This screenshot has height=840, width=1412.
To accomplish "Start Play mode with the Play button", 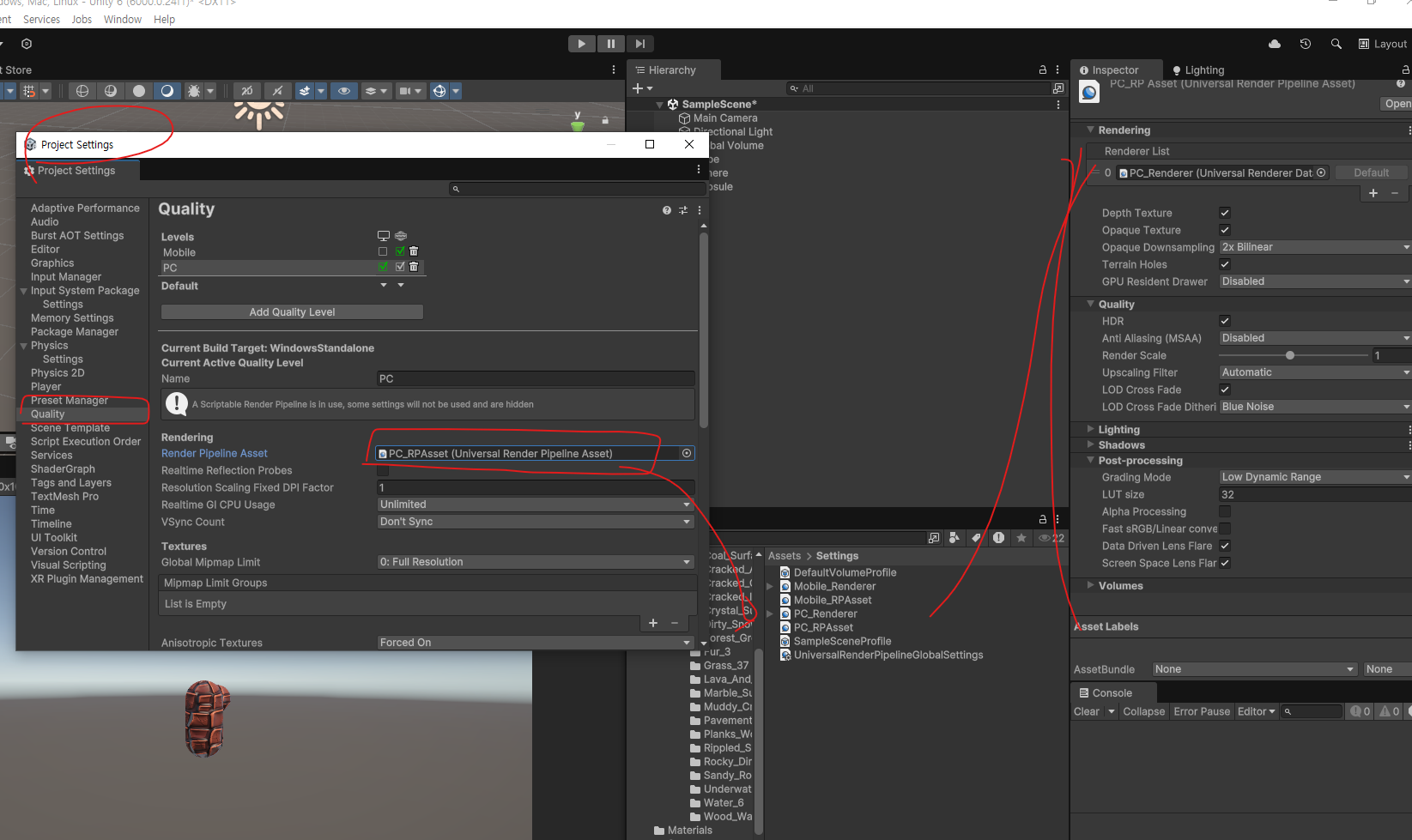I will click(x=581, y=44).
